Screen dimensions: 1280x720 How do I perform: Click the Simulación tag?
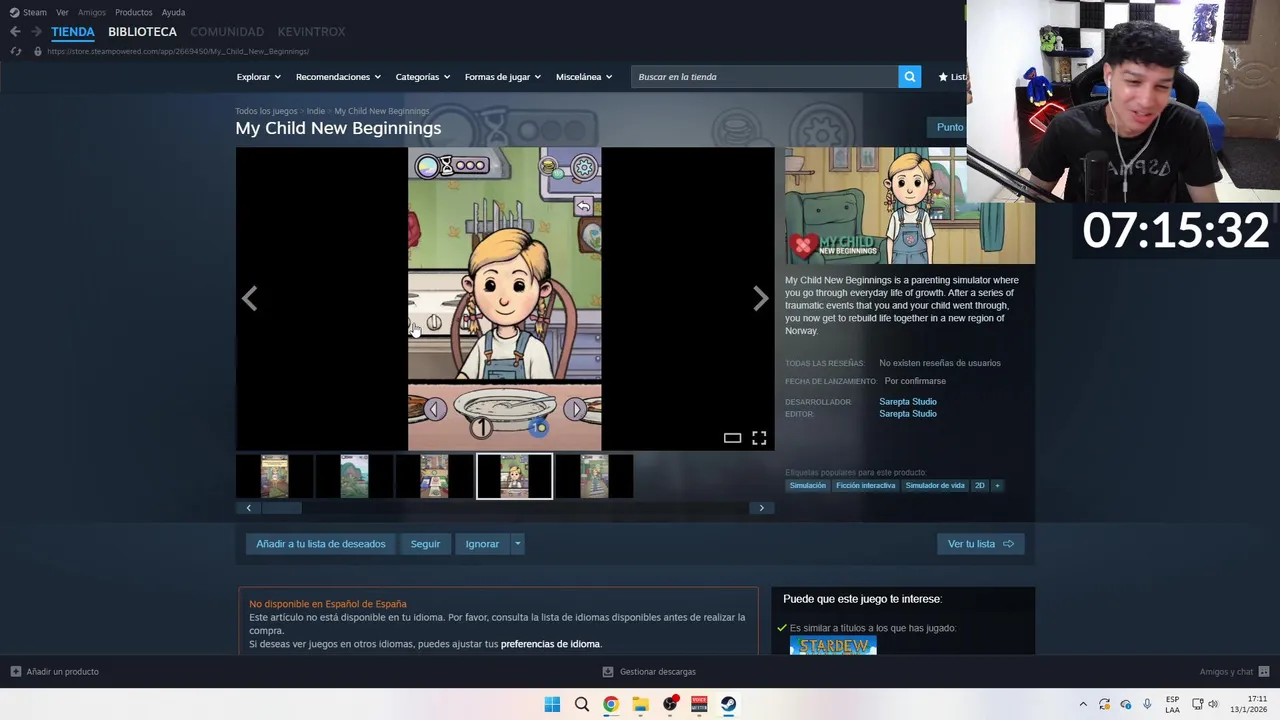click(x=807, y=486)
